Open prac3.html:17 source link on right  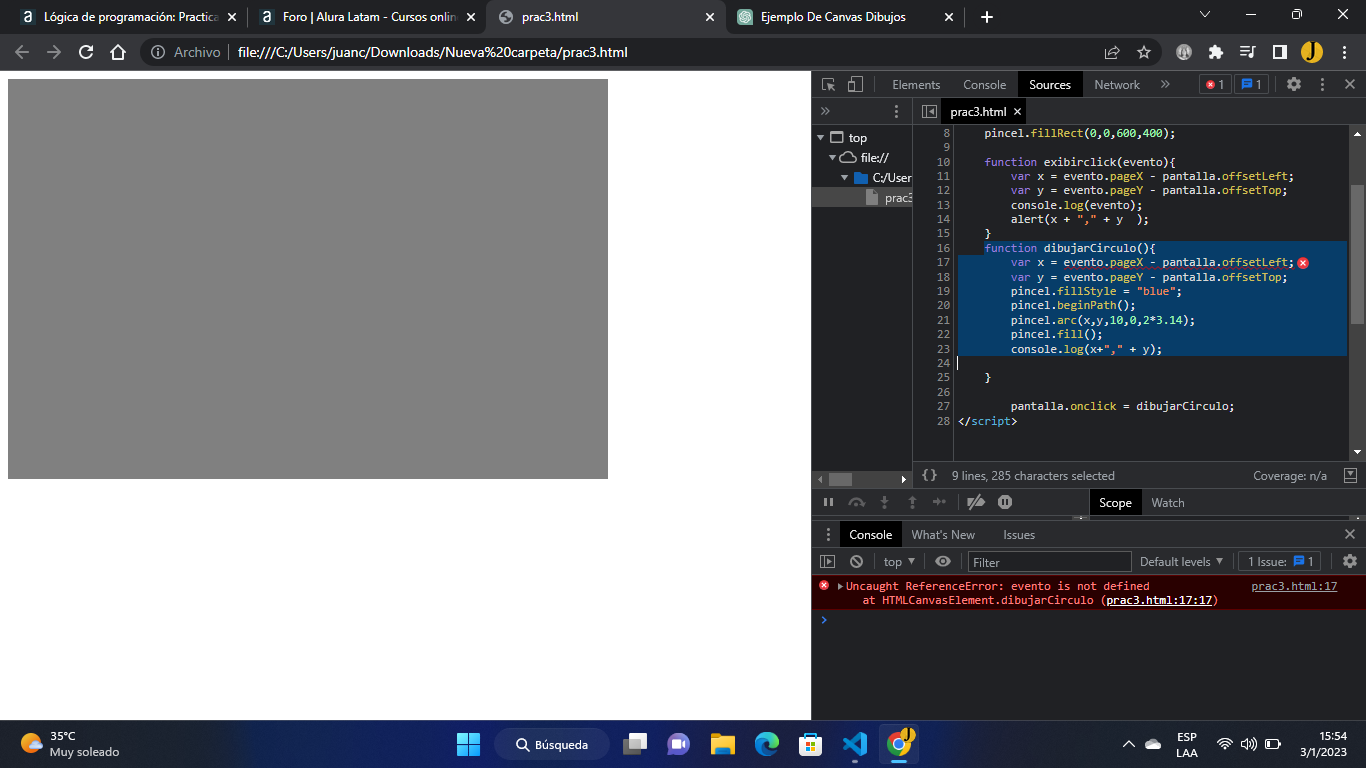[x=1294, y=586]
